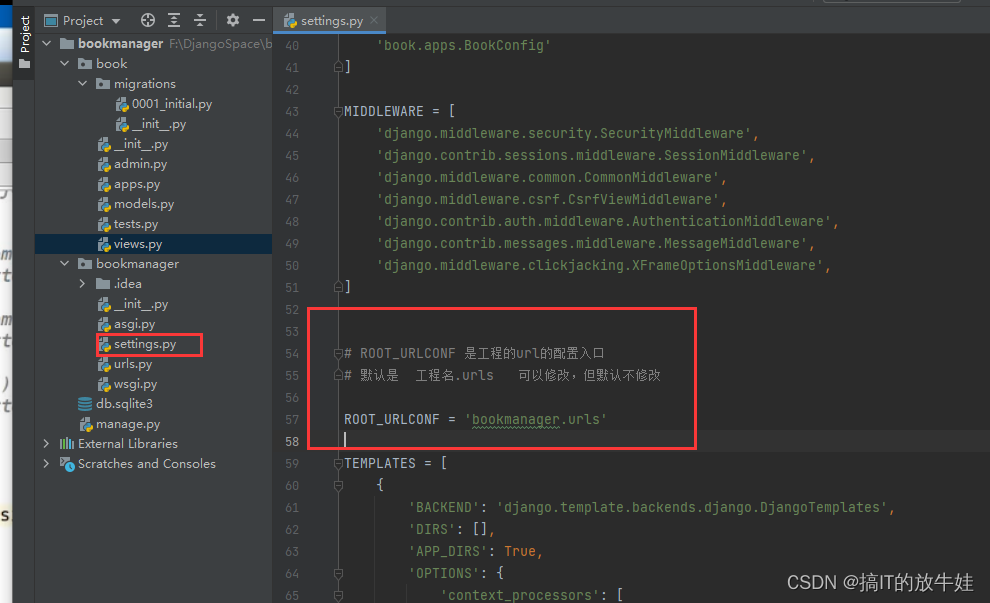Open tests.py file
This screenshot has width=990, height=603.
[x=136, y=224]
